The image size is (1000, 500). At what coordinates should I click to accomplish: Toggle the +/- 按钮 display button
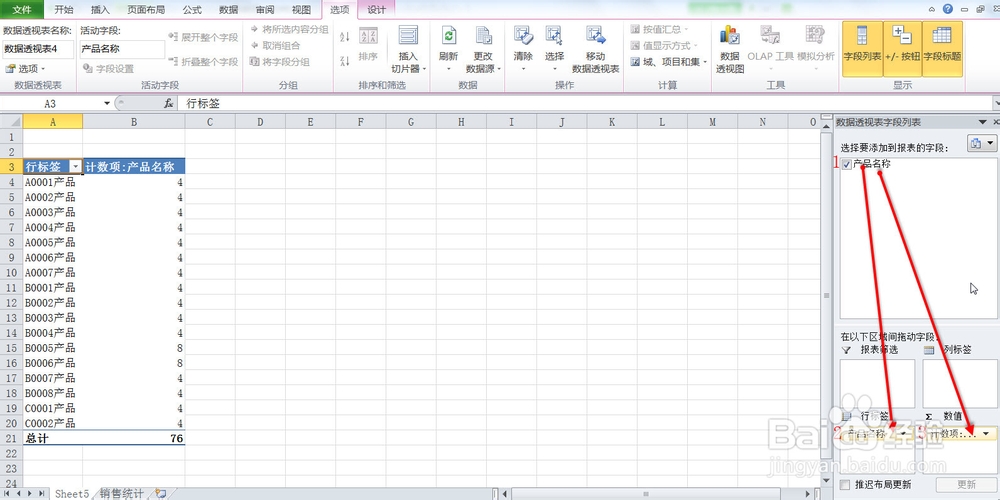tap(902, 49)
